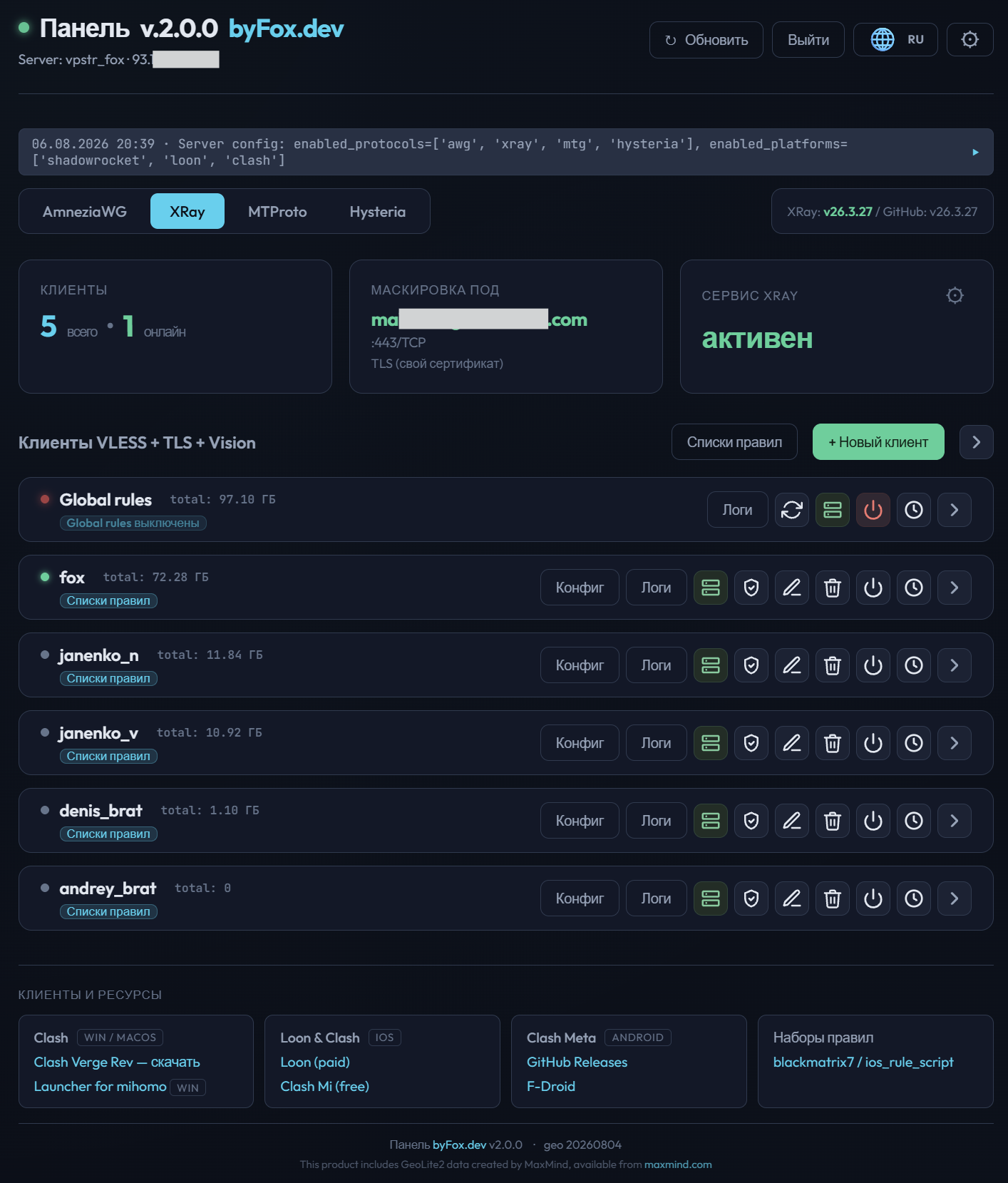Expand the server config log banner arrow
Image resolution: width=1008 pixels, height=1183 pixels.
(975, 152)
